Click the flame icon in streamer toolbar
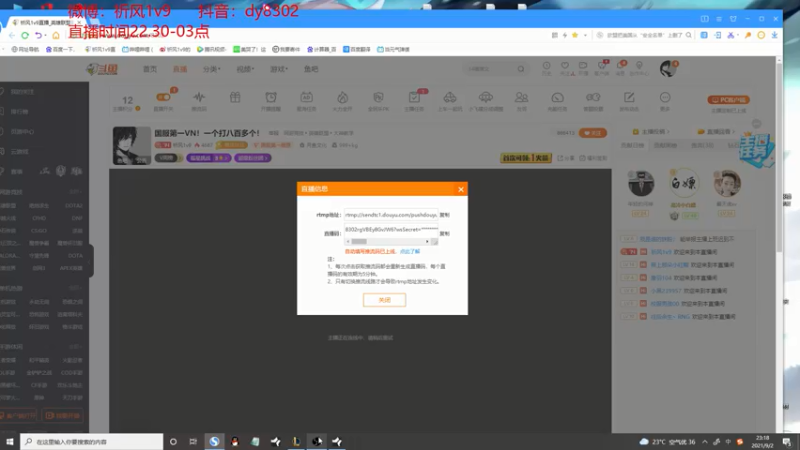 [x=342, y=97]
